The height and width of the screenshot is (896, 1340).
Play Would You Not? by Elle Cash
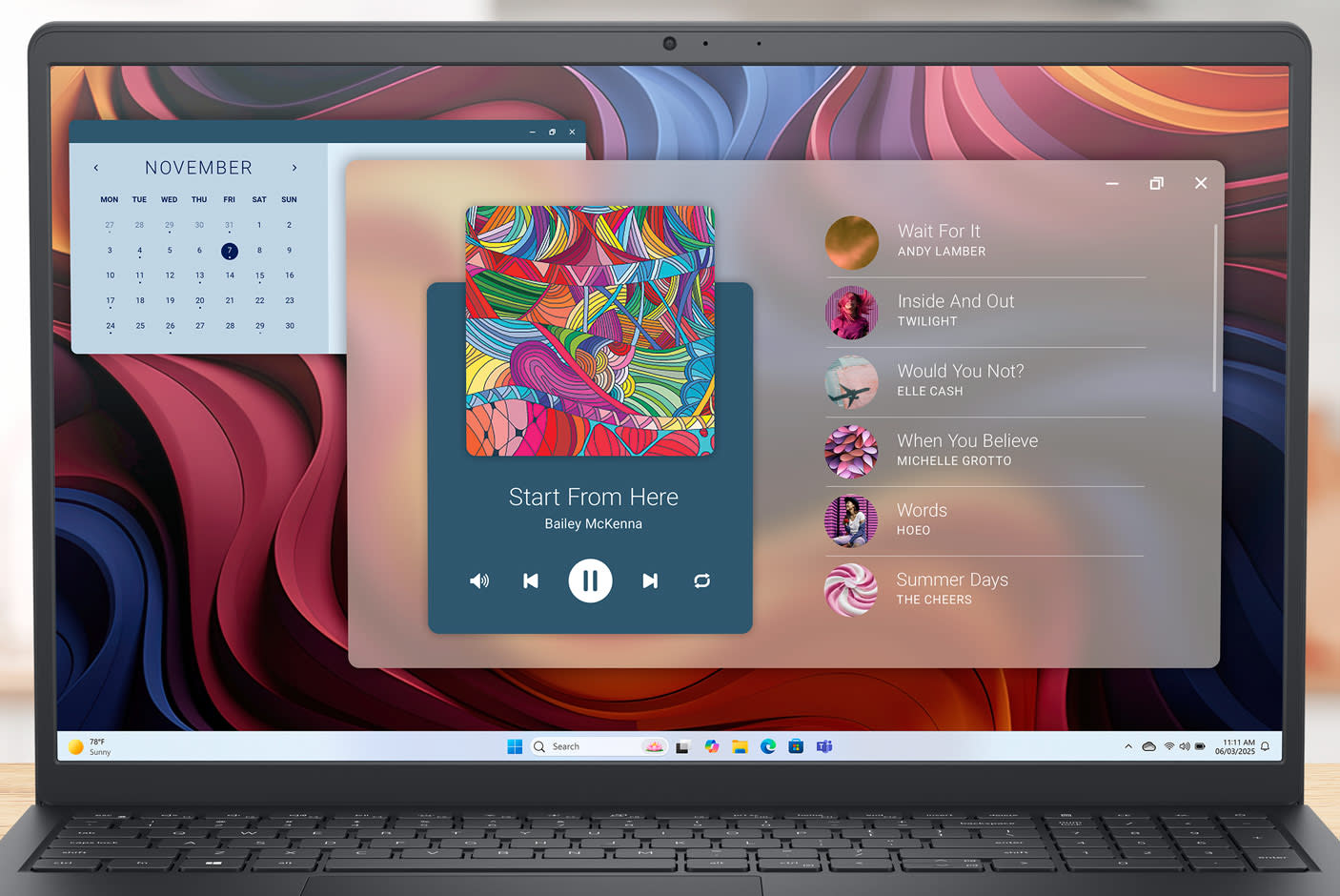click(x=960, y=379)
